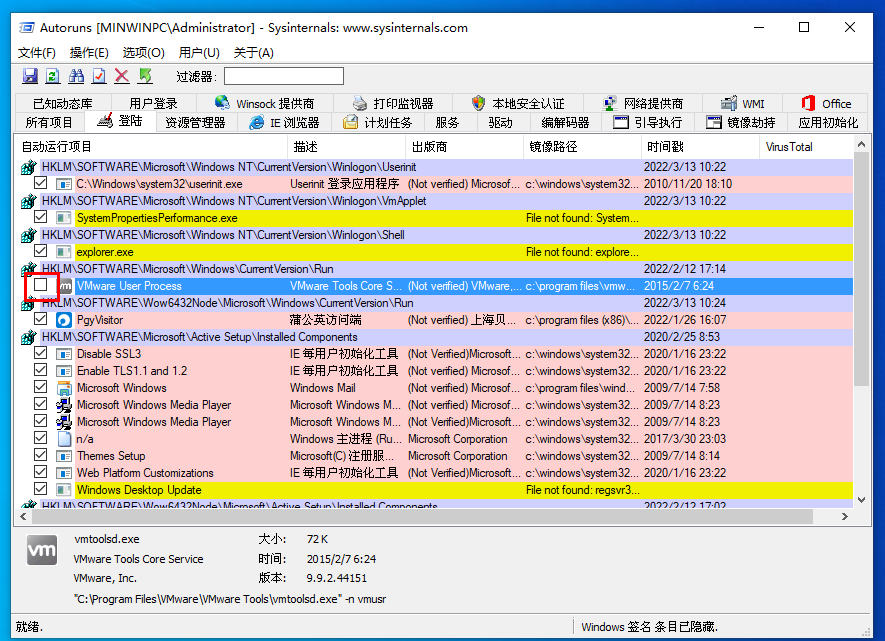Click the vertical scrollbar down arrow
Image resolution: width=885 pixels, height=641 pixels.
(861, 499)
